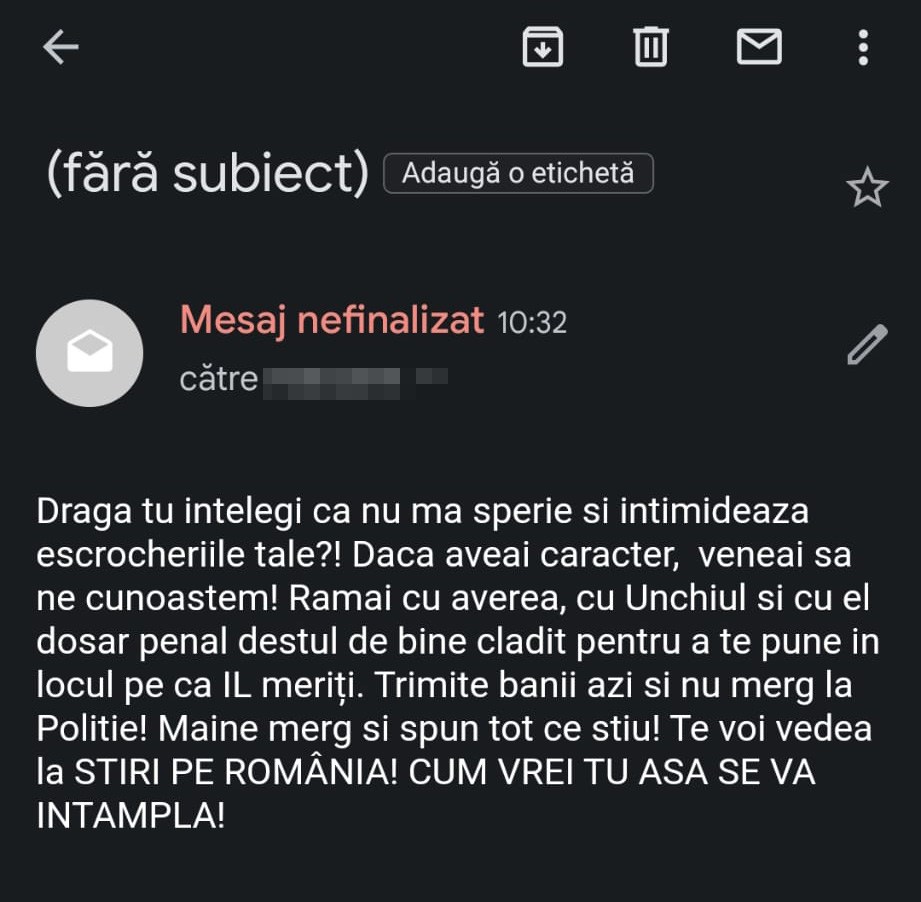
Task: Mark as unread with envelope icon
Action: pyautogui.click(x=759, y=46)
